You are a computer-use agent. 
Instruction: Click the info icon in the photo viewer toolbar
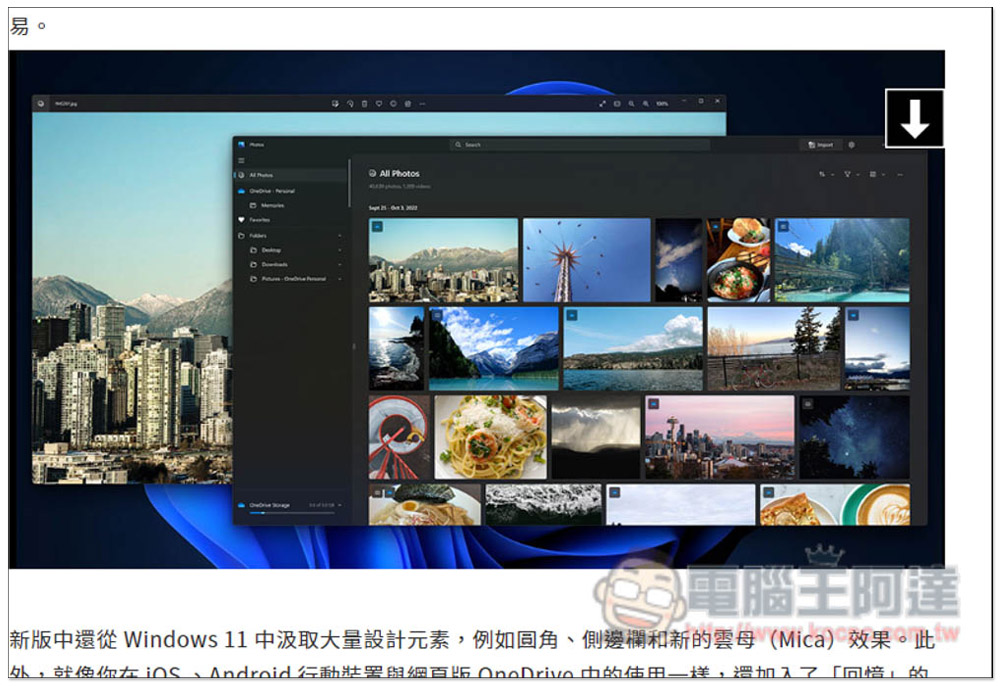[393, 103]
